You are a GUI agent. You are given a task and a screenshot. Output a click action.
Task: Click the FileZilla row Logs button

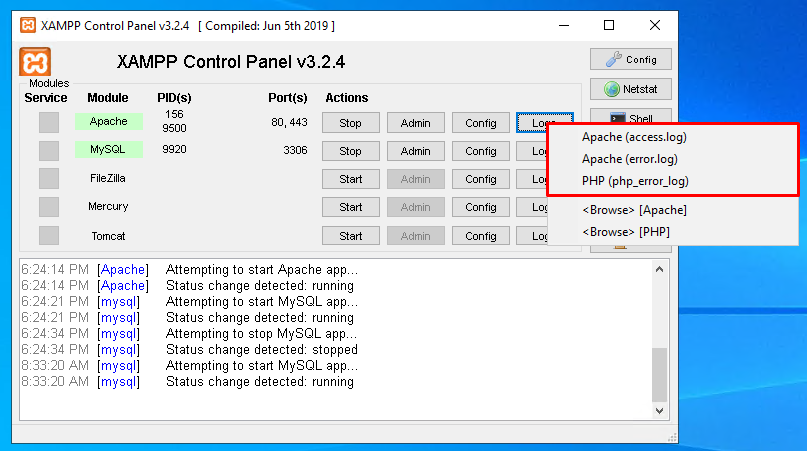tap(532, 179)
